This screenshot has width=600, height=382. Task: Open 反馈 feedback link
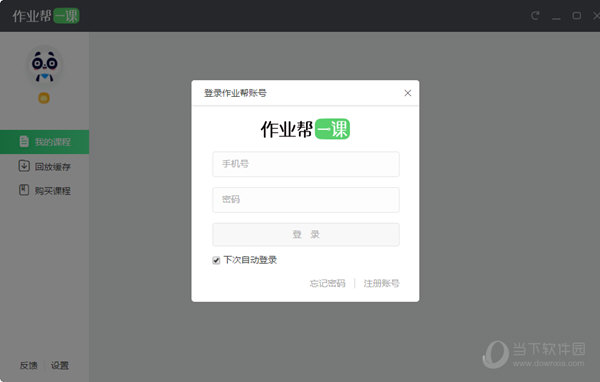pyautogui.click(x=29, y=366)
